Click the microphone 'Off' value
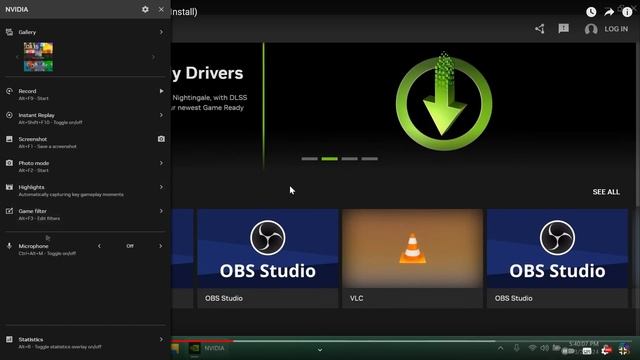Screen dimensions: 640x360 point(130,246)
